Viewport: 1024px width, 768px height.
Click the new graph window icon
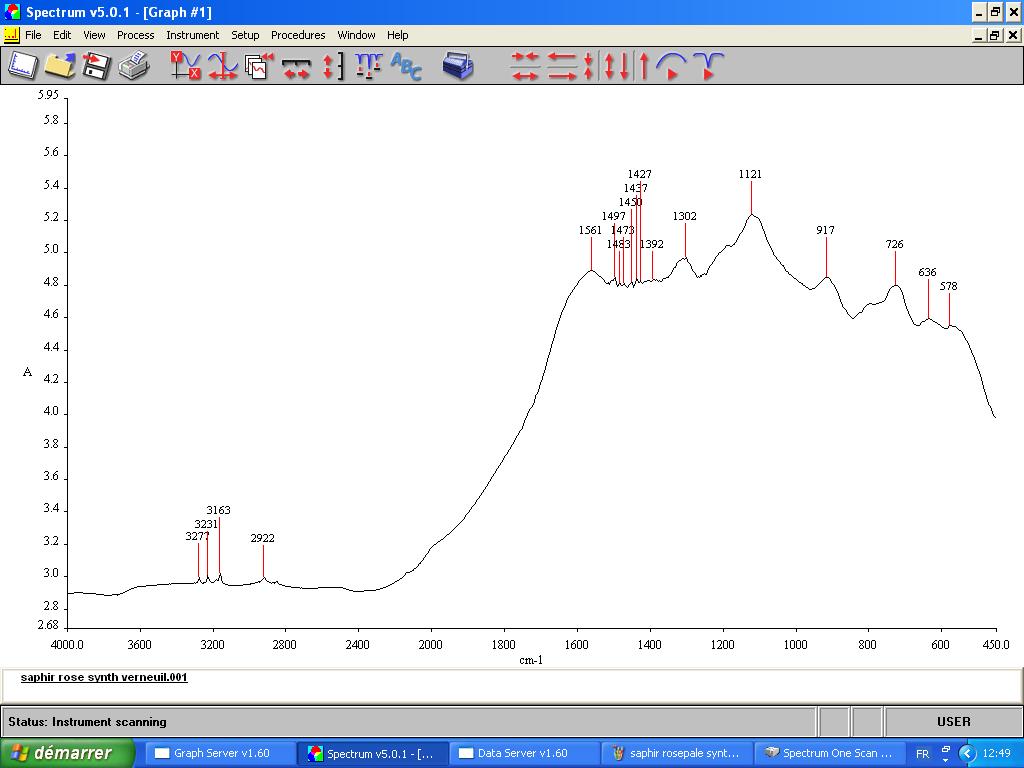22,66
